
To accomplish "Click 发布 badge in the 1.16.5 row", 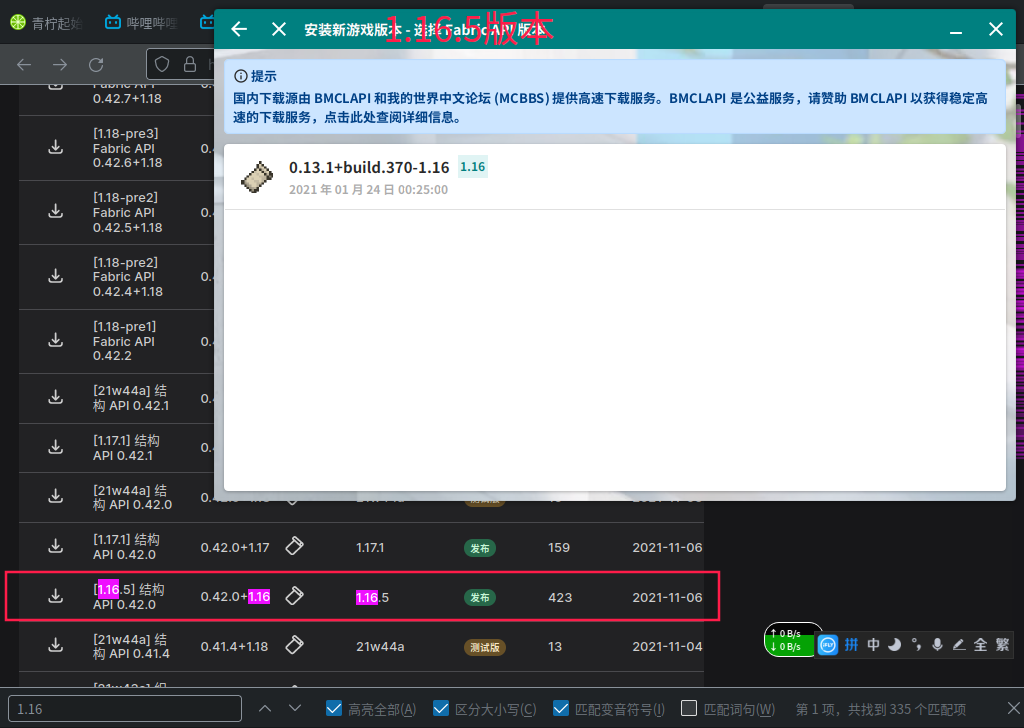I will tap(480, 597).
